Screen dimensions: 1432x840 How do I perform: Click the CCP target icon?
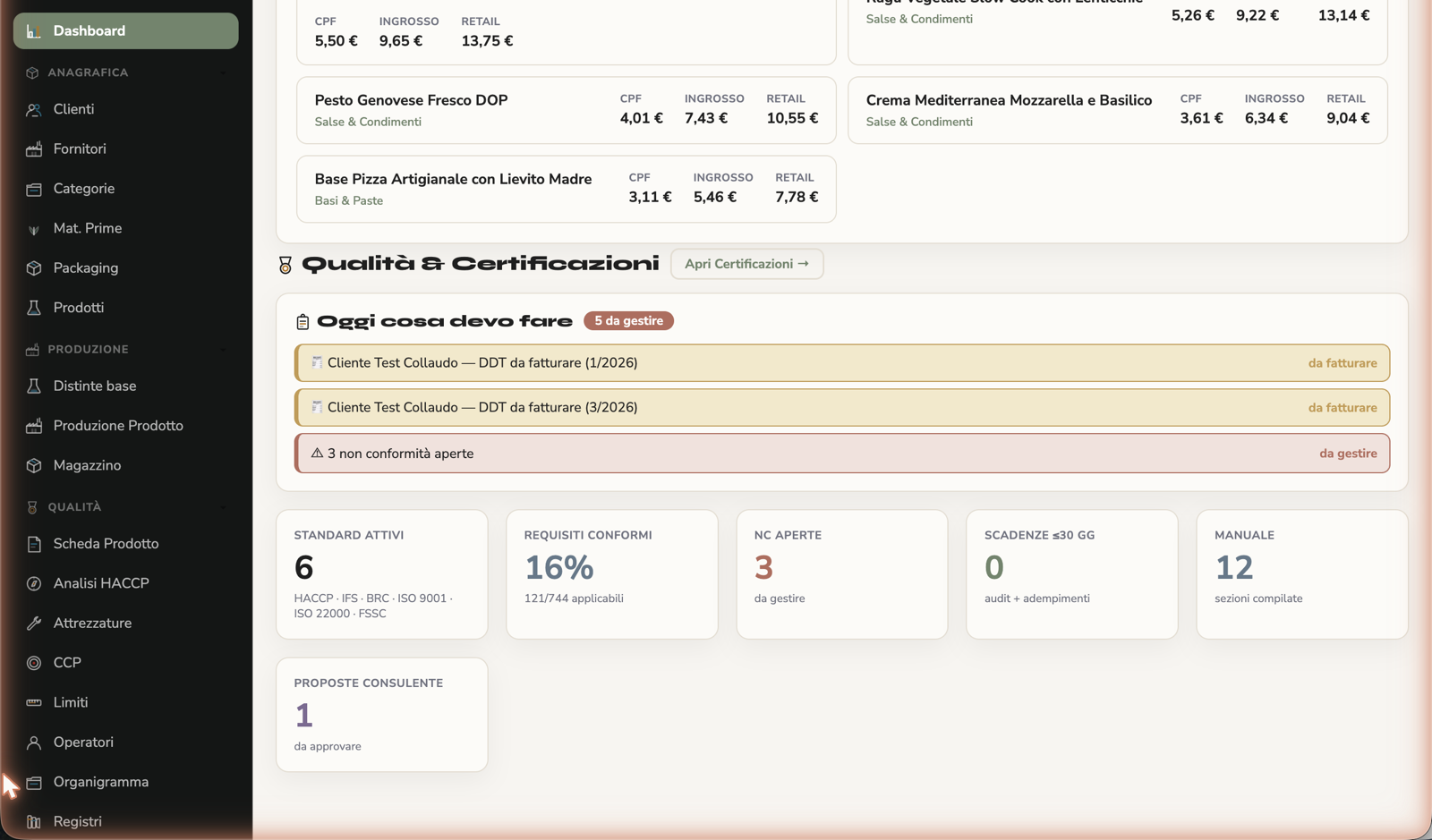pyautogui.click(x=34, y=663)
